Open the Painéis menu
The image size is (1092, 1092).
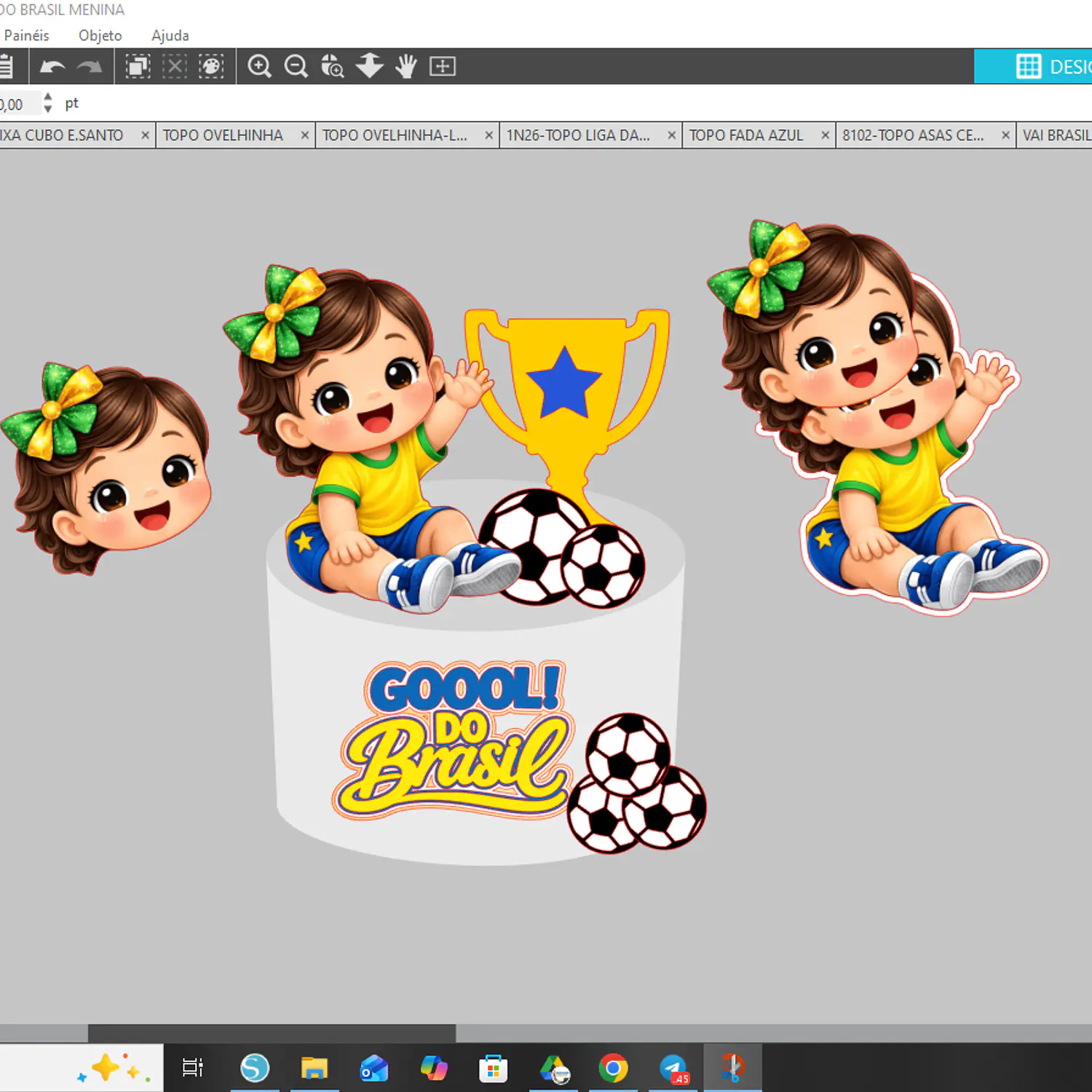[26, 35]
